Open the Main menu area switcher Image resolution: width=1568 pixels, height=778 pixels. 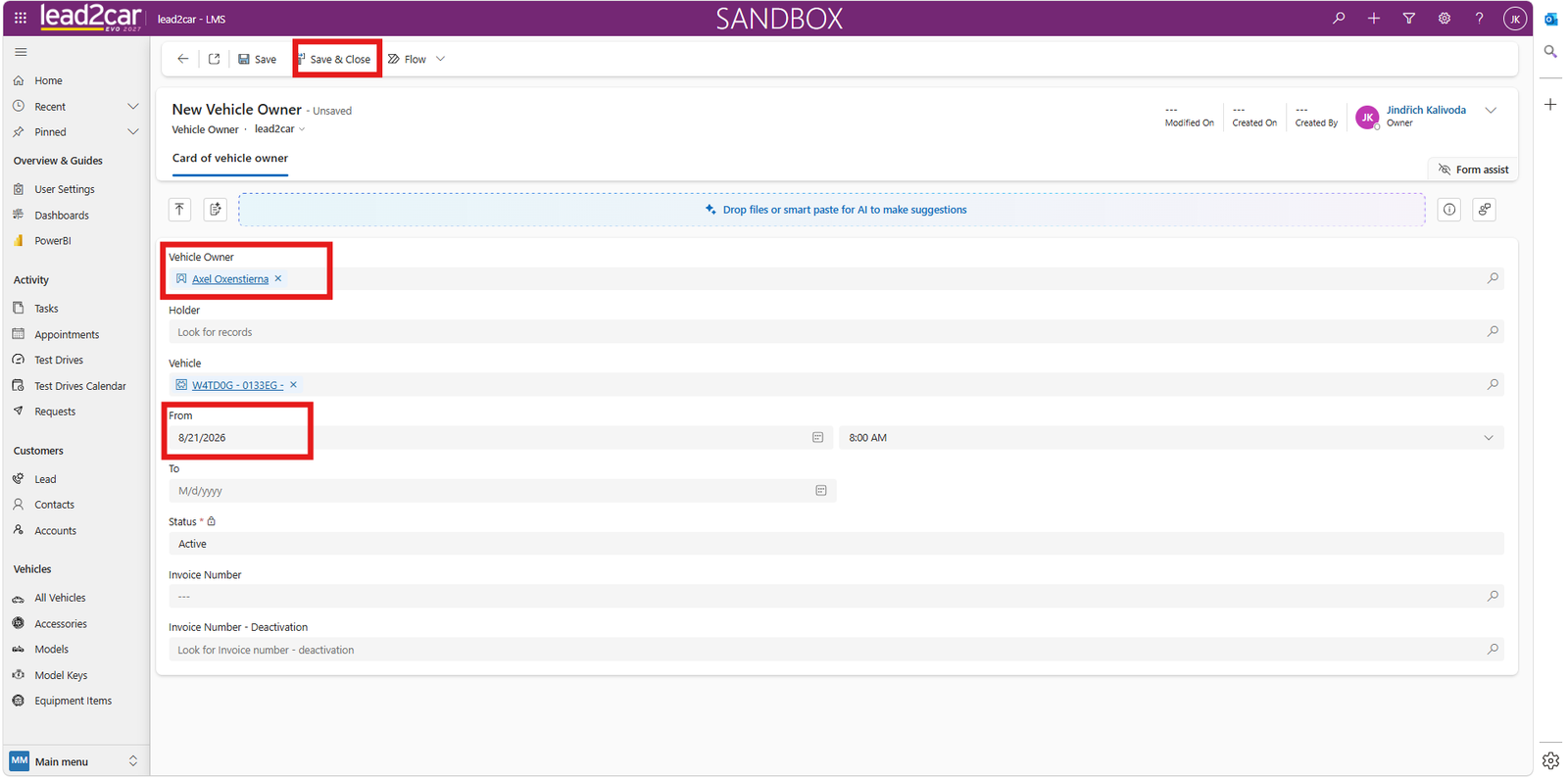(74, 761)
